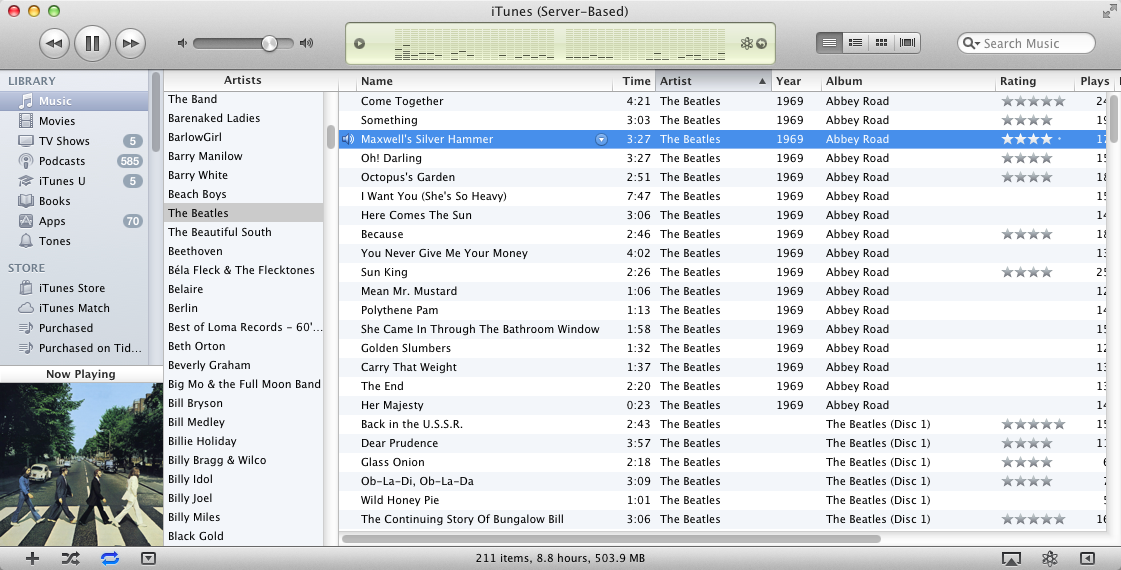
Task: Open iTunes Match
Action: pyautogui.click(x=75, y=308)
